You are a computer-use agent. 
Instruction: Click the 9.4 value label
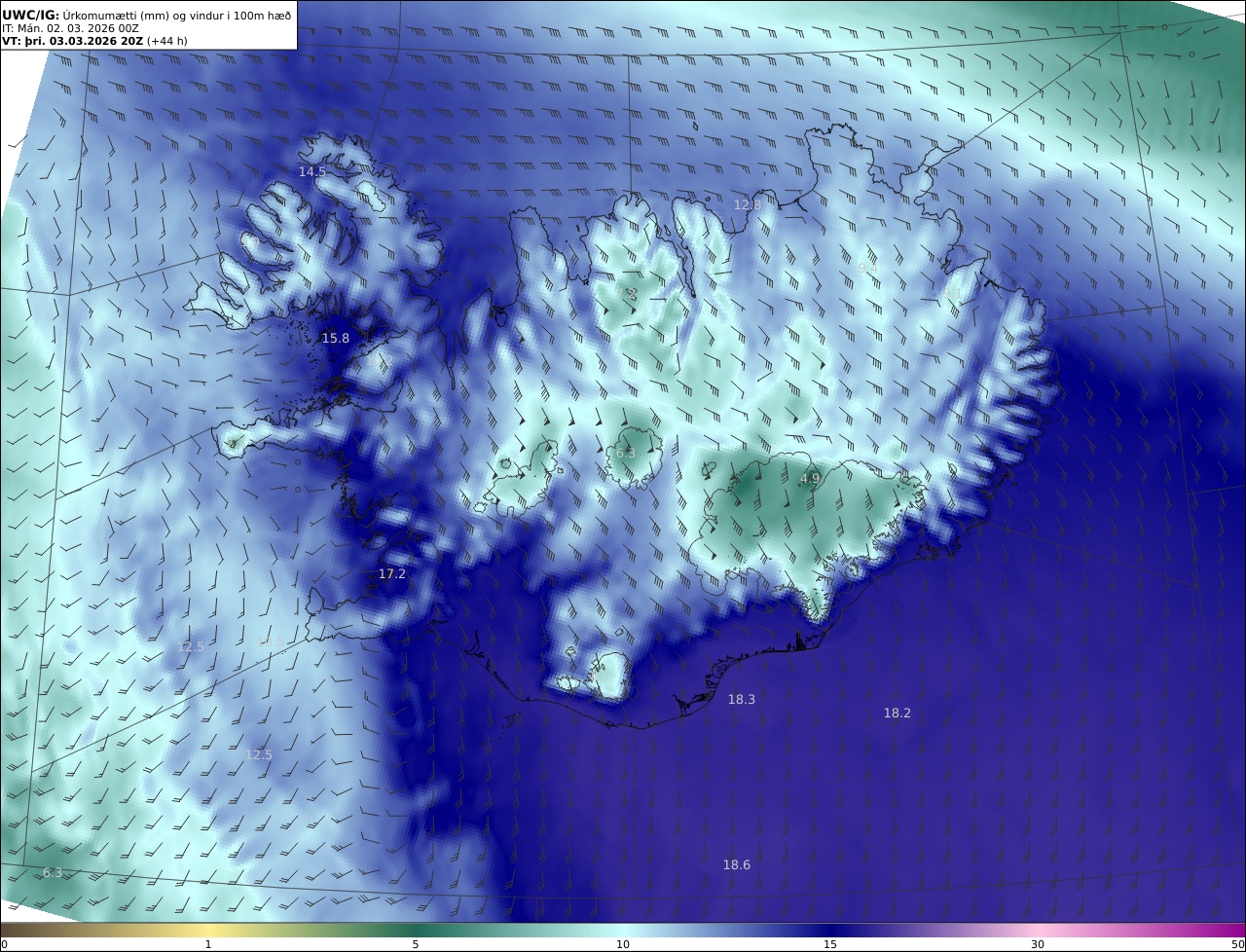(x=867, y=267)
